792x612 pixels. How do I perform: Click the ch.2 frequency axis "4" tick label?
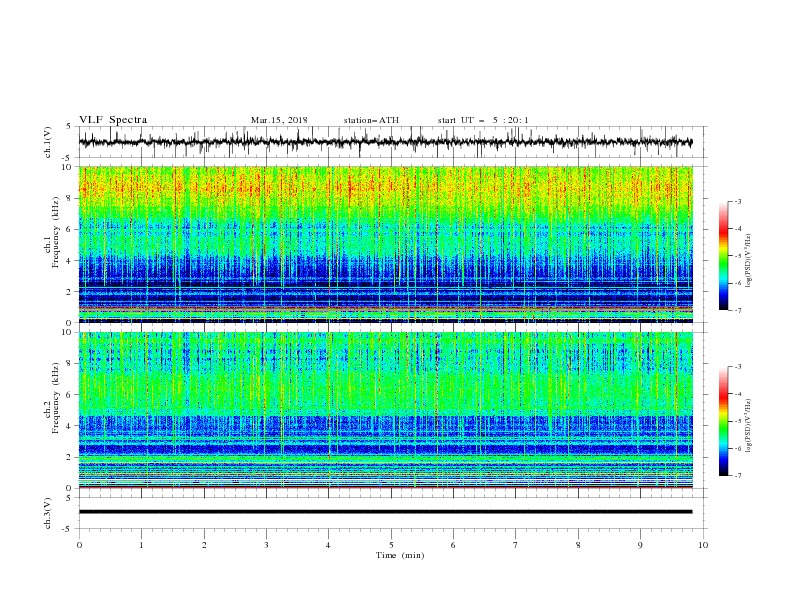pyautogui.click(x=70, y=426)
